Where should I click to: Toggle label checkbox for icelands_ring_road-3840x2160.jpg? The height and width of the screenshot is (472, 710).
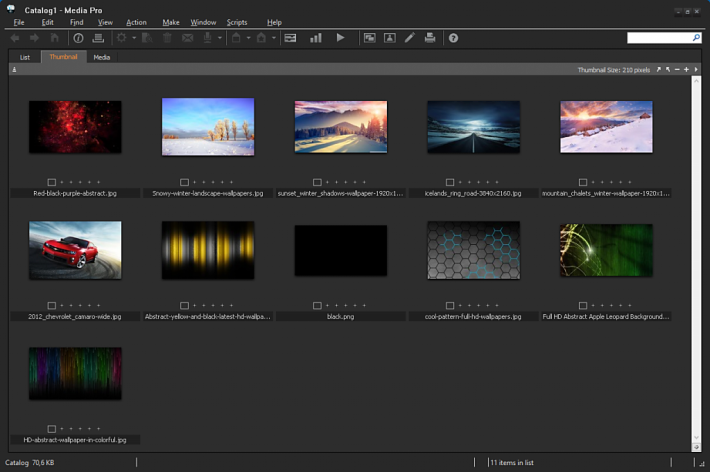pyautogui.click(x=450, y=182)
